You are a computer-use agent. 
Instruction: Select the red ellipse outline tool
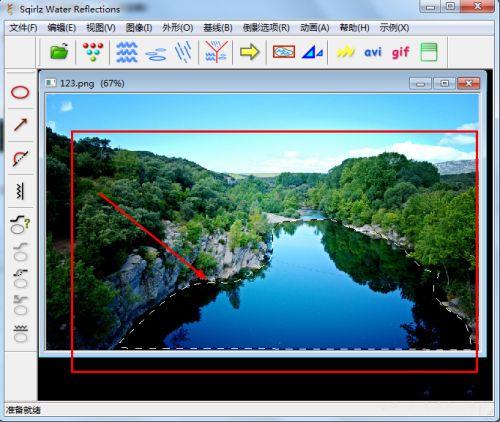click(x=20, y=92)
